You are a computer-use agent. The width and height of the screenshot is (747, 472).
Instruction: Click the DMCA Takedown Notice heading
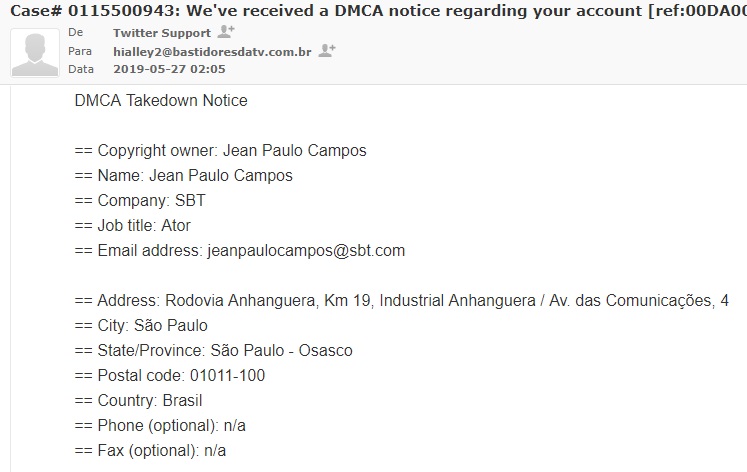coord(161,101)
